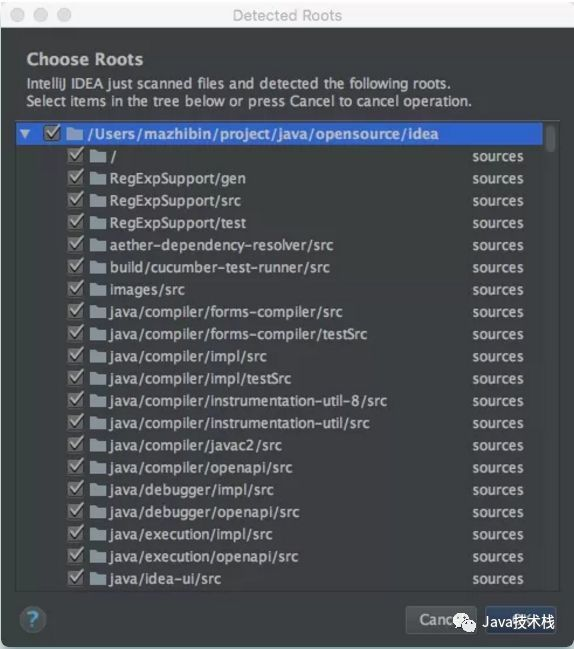Toggle java/compiler/instrumentation-util-8/src checkbox

point(76,400)
